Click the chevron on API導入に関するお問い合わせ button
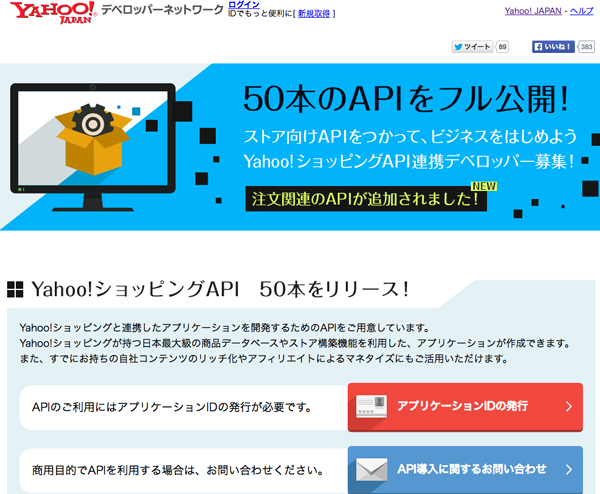The width and height of the screenshot is (600, 494). [x=568, y=469]
